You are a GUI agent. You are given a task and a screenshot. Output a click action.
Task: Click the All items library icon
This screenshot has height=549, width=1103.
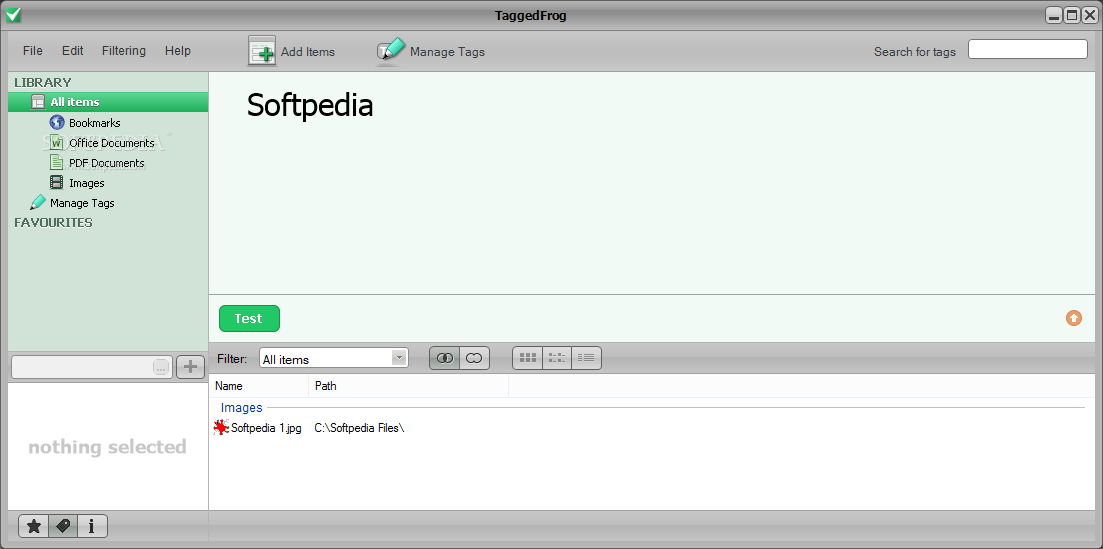coord(38,102)
